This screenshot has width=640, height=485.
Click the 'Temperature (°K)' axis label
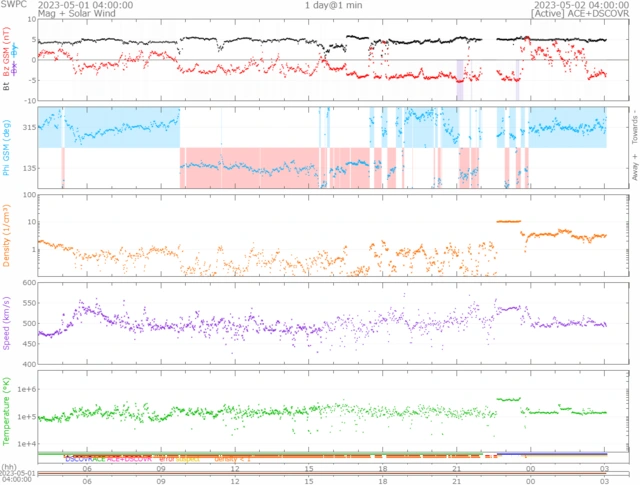6,411
